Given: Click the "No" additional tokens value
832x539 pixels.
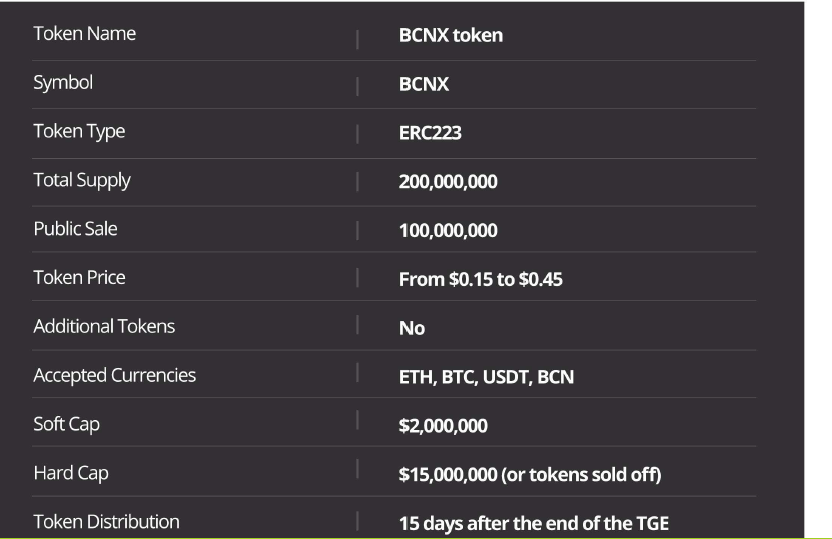Looking at the screenshot, I should coord(412,329).
